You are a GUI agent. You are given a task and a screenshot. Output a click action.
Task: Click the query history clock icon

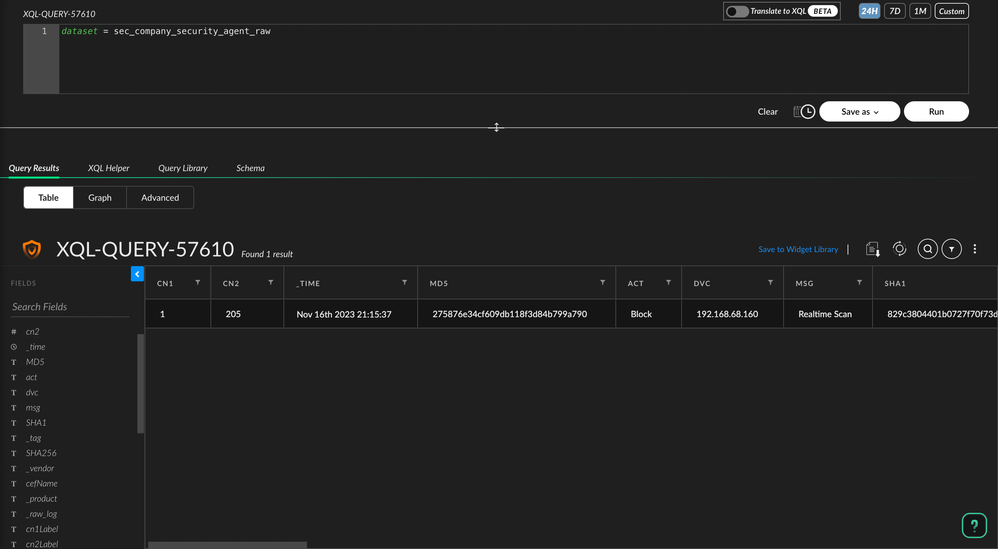805,112
